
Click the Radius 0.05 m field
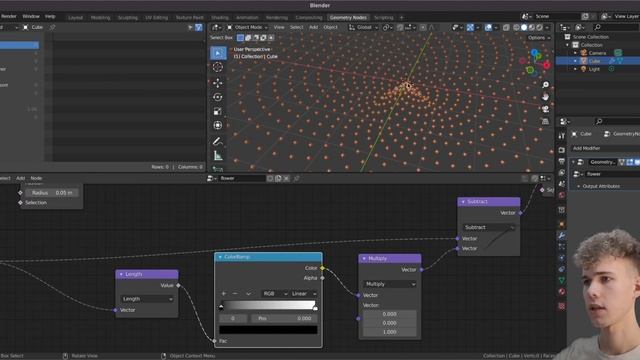coord(52,193)
